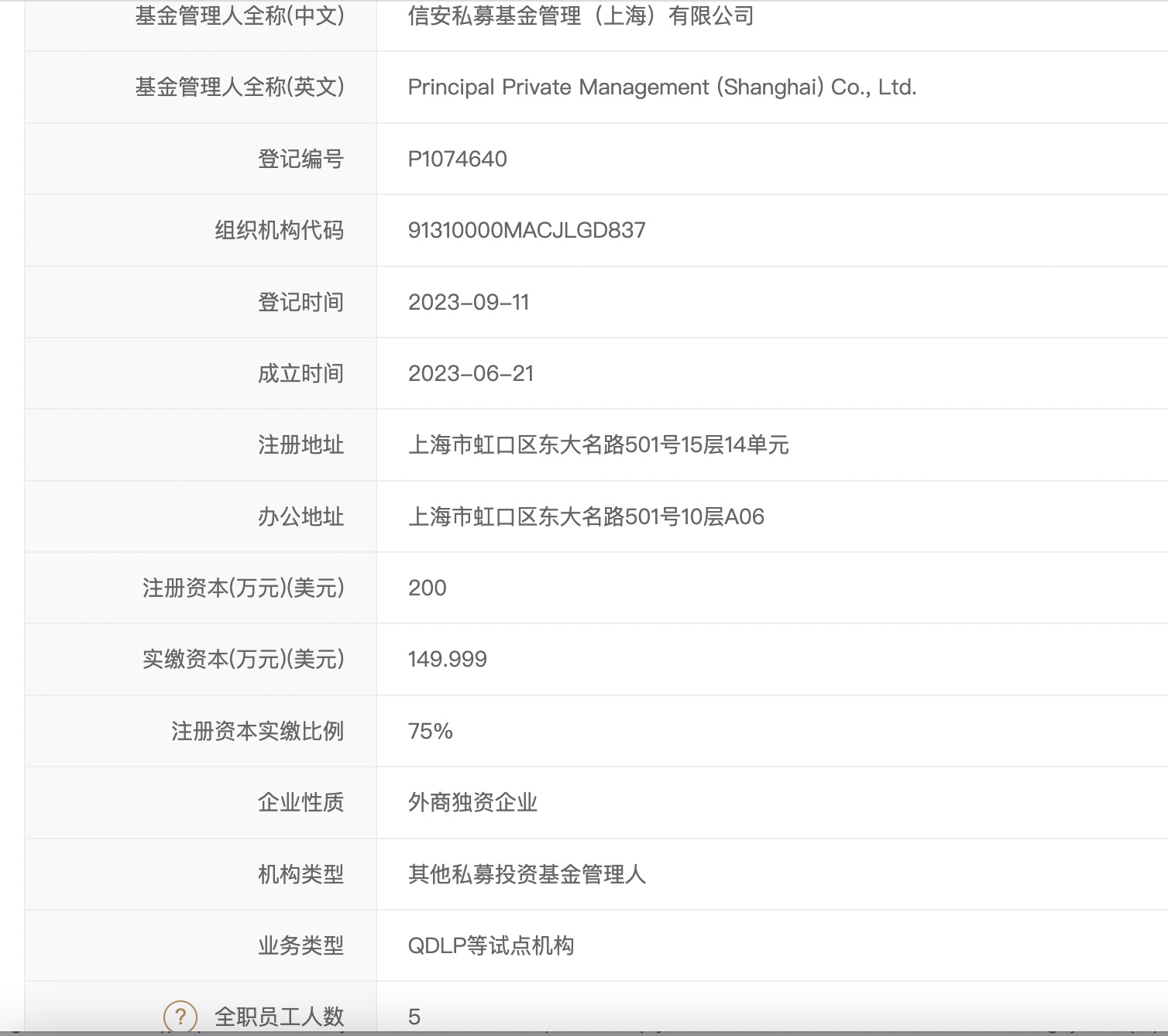Select the Chinese company name 信安私募基金管理（上海）有限公司

pyautogui.click(x=581, y=15)
